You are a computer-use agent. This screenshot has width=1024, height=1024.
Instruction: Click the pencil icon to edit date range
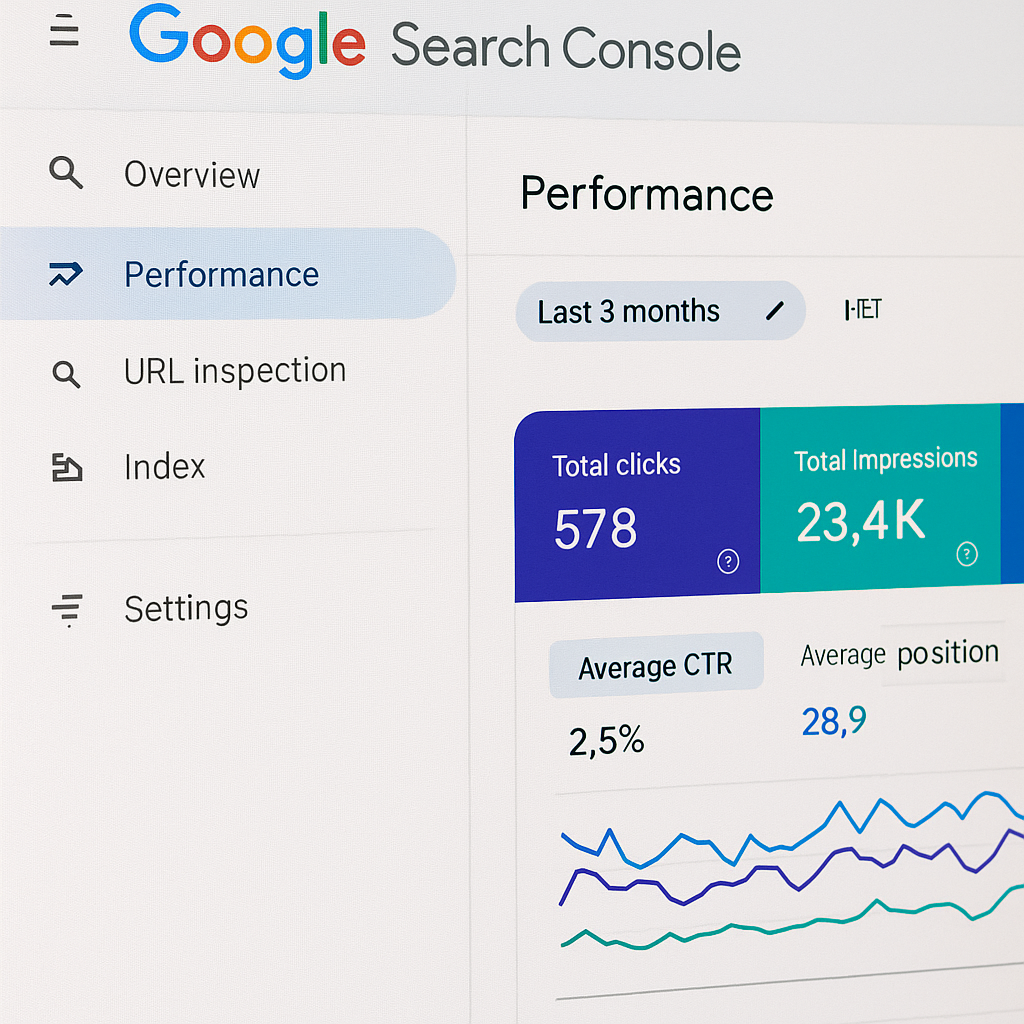tap(775, 311)
